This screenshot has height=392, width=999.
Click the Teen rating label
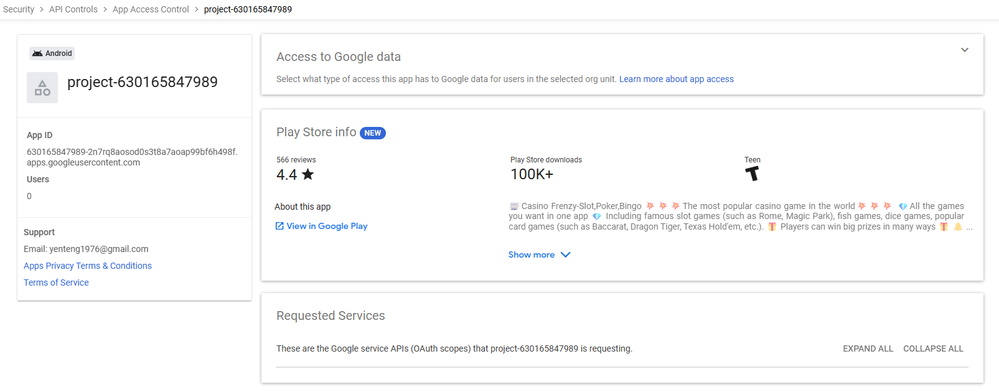pos(752,160)
